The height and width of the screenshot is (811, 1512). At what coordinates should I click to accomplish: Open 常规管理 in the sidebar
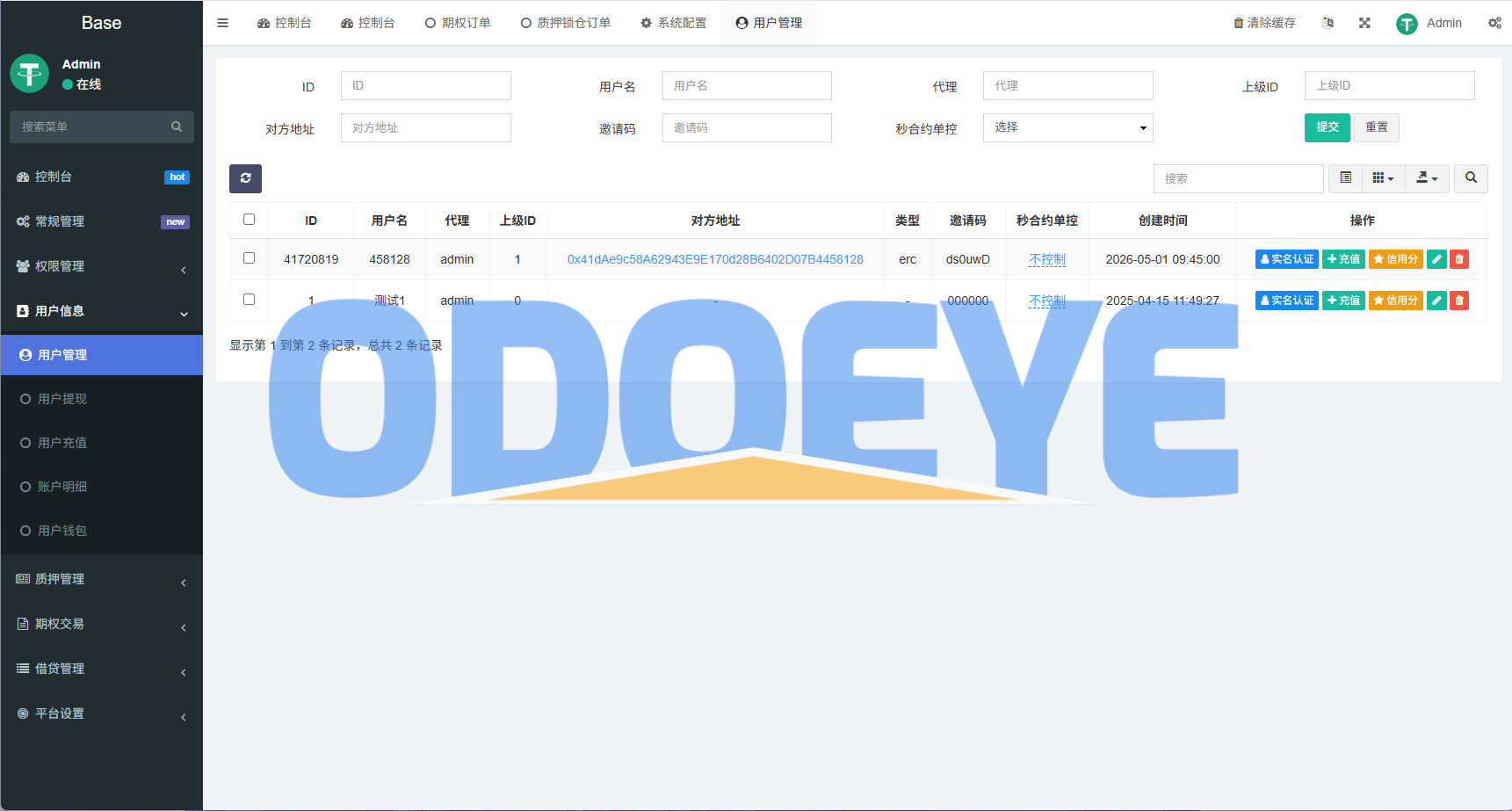point(101,221)
